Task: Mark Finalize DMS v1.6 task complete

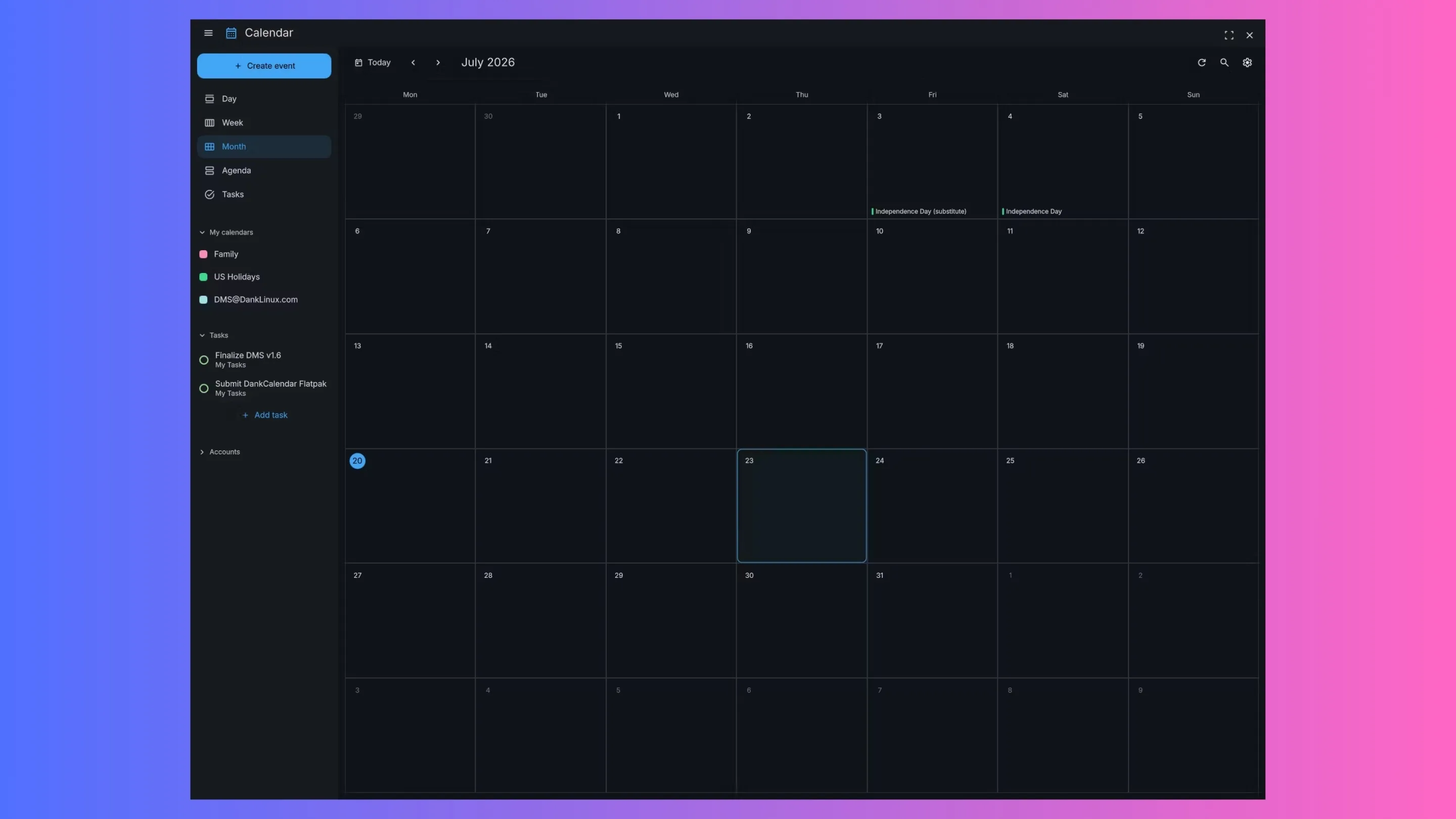Action: pos(204,360)
